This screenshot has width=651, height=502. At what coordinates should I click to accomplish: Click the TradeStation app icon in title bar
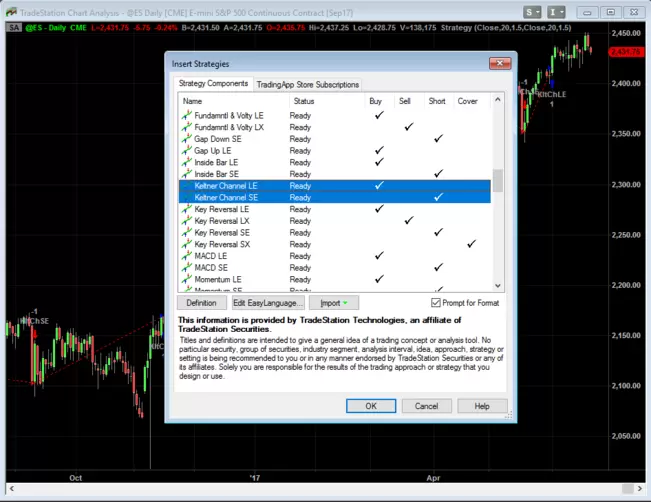click(x=11, y=12)
